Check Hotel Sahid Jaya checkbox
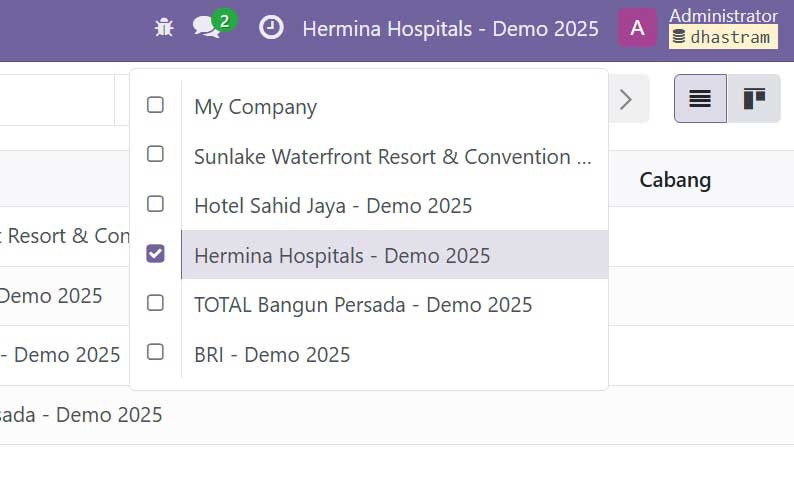 click(x=155, y=204)
